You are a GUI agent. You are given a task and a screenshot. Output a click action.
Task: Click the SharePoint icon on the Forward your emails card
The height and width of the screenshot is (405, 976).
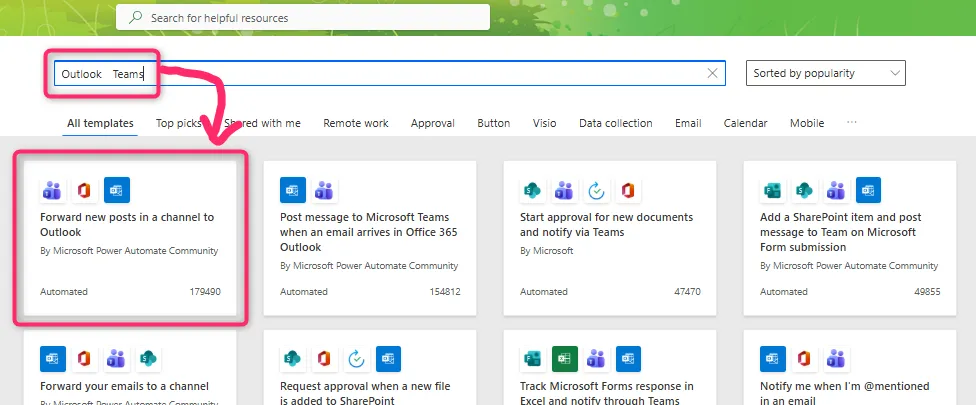149,359
